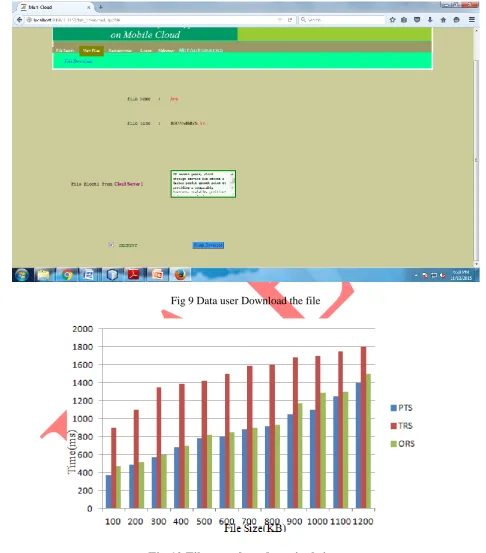Image resolution: width=486 pixels, height=553 pixels.
Task: Open the PowerPoint taskbar icon
Action: pos(157,275)
